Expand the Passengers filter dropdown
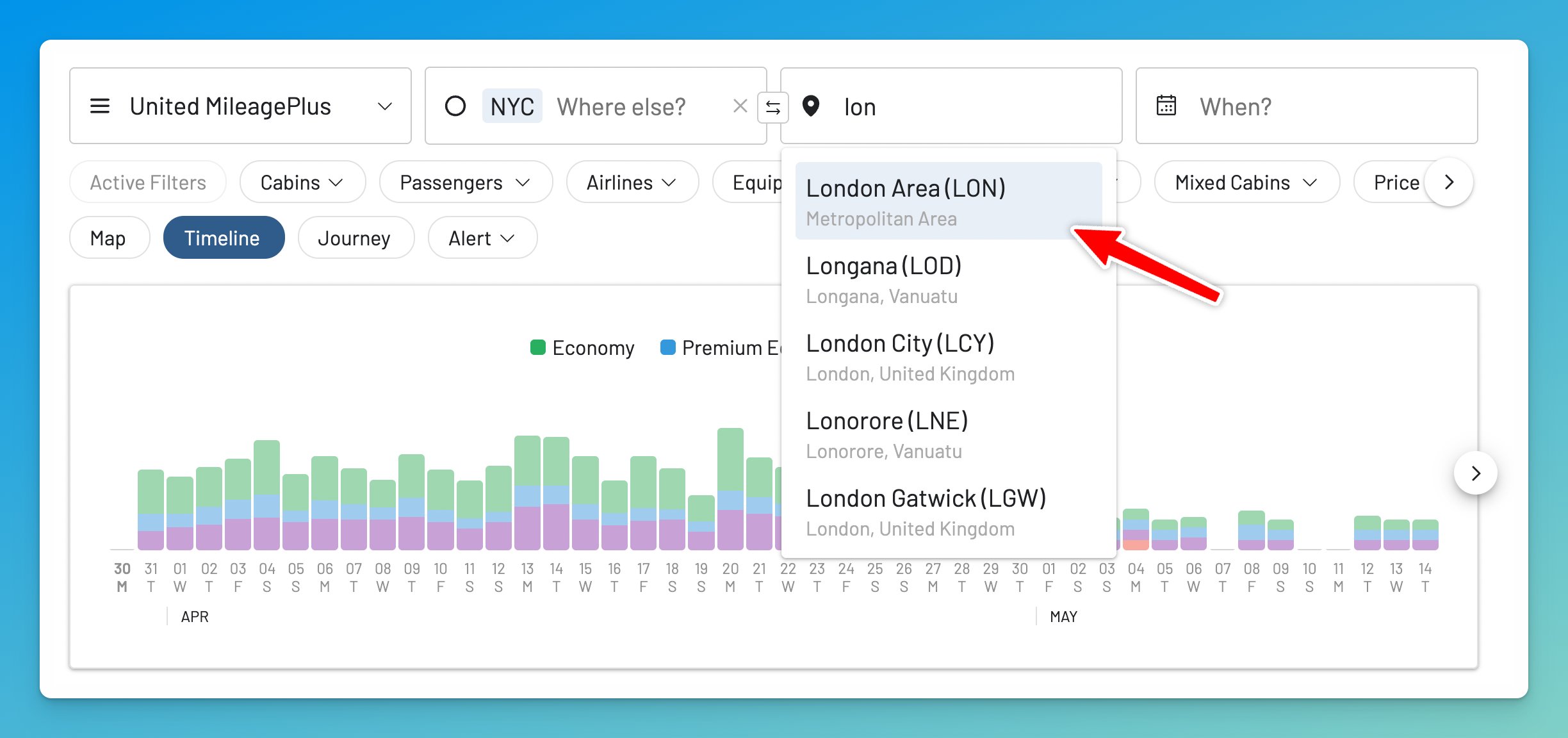This screenshot has height=738, width=1568. pyautogui.click(x=465, y=183)
